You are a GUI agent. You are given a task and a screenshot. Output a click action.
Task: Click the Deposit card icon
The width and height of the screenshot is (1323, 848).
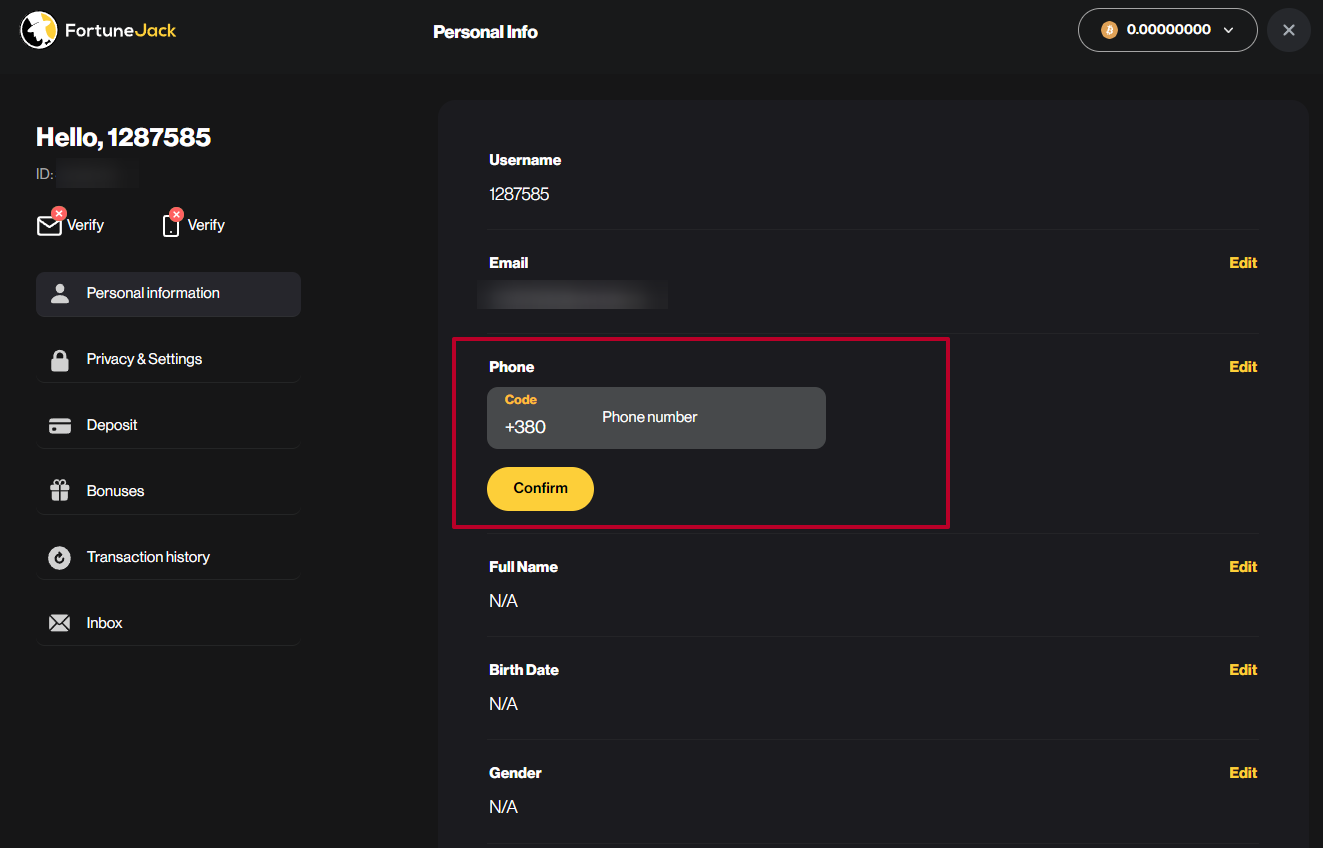60,426
